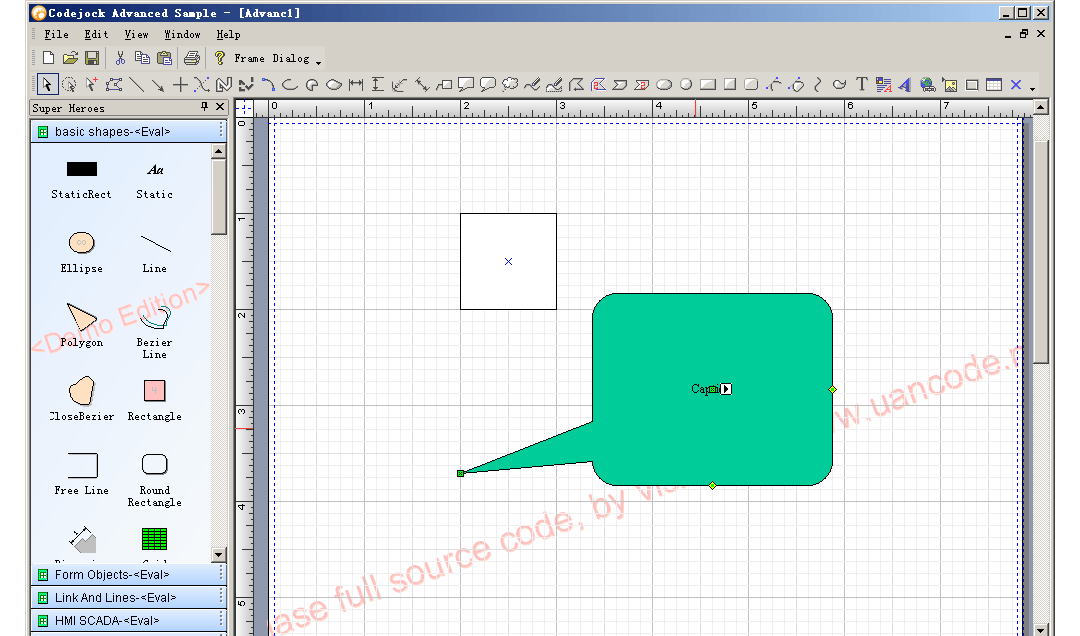Select the polygon node edit tool
The image size is (1080, 636).
coord(114,85)
